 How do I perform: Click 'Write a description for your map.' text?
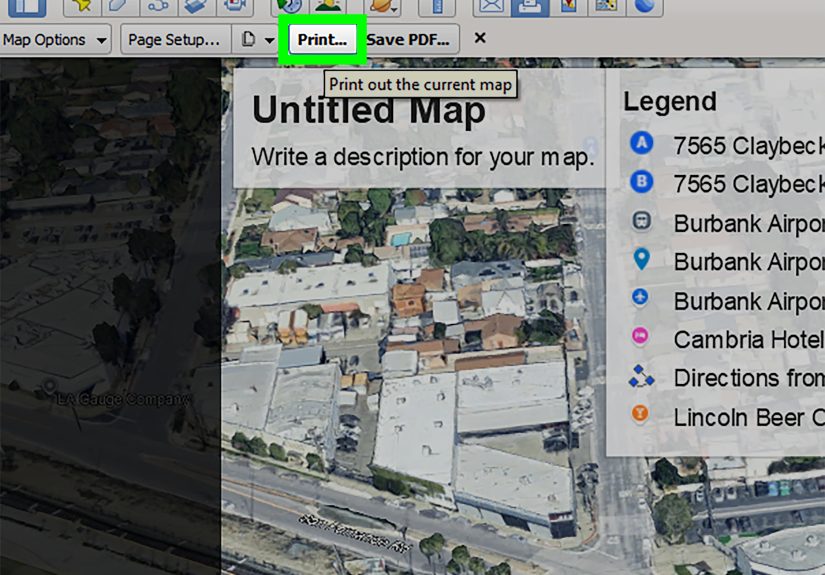click(x=423, y=157)
